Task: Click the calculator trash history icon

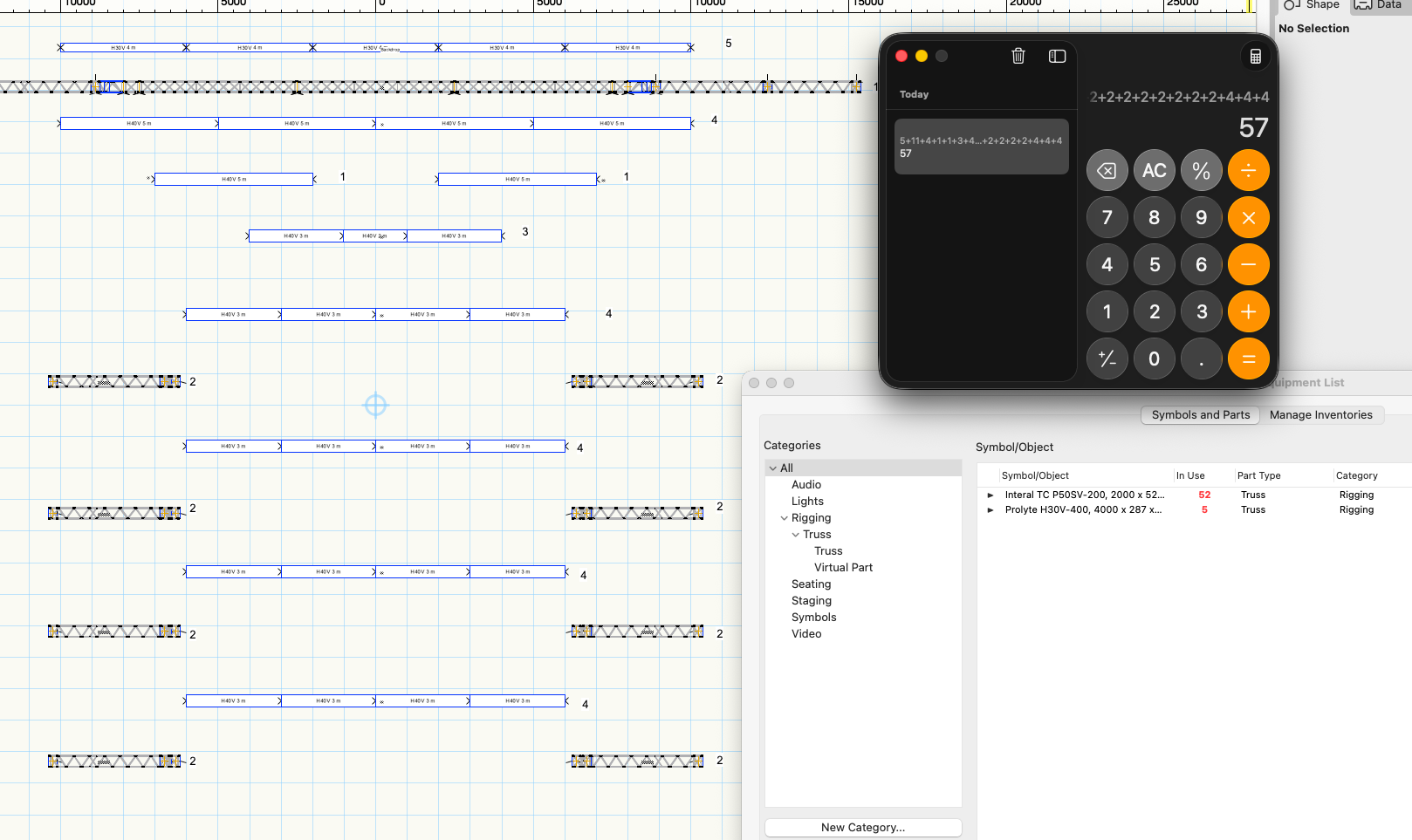Action: pos(1018,56)
